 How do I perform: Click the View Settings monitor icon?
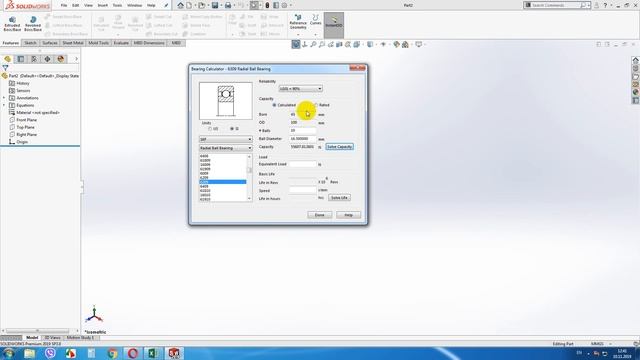[418, 44]
